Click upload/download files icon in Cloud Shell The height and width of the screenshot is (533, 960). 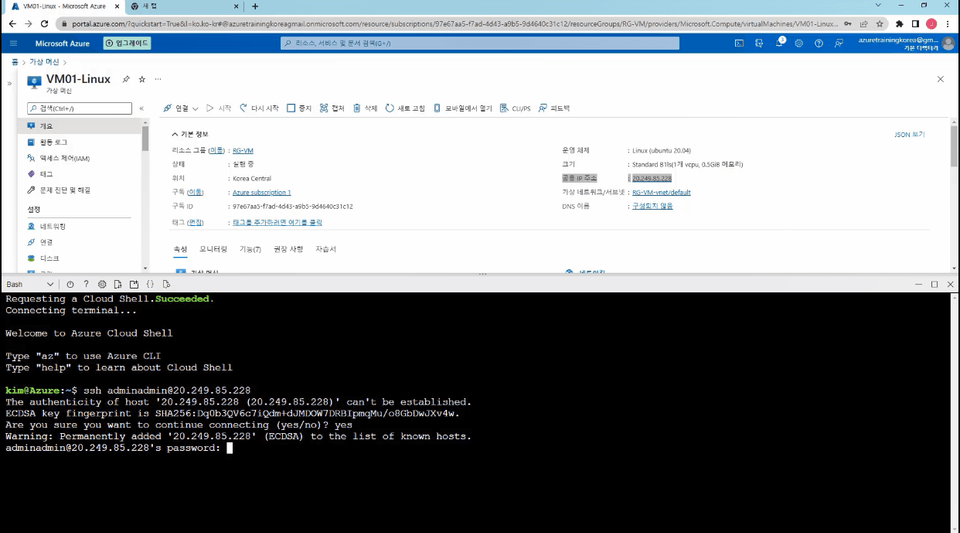[x=118, y=285]
